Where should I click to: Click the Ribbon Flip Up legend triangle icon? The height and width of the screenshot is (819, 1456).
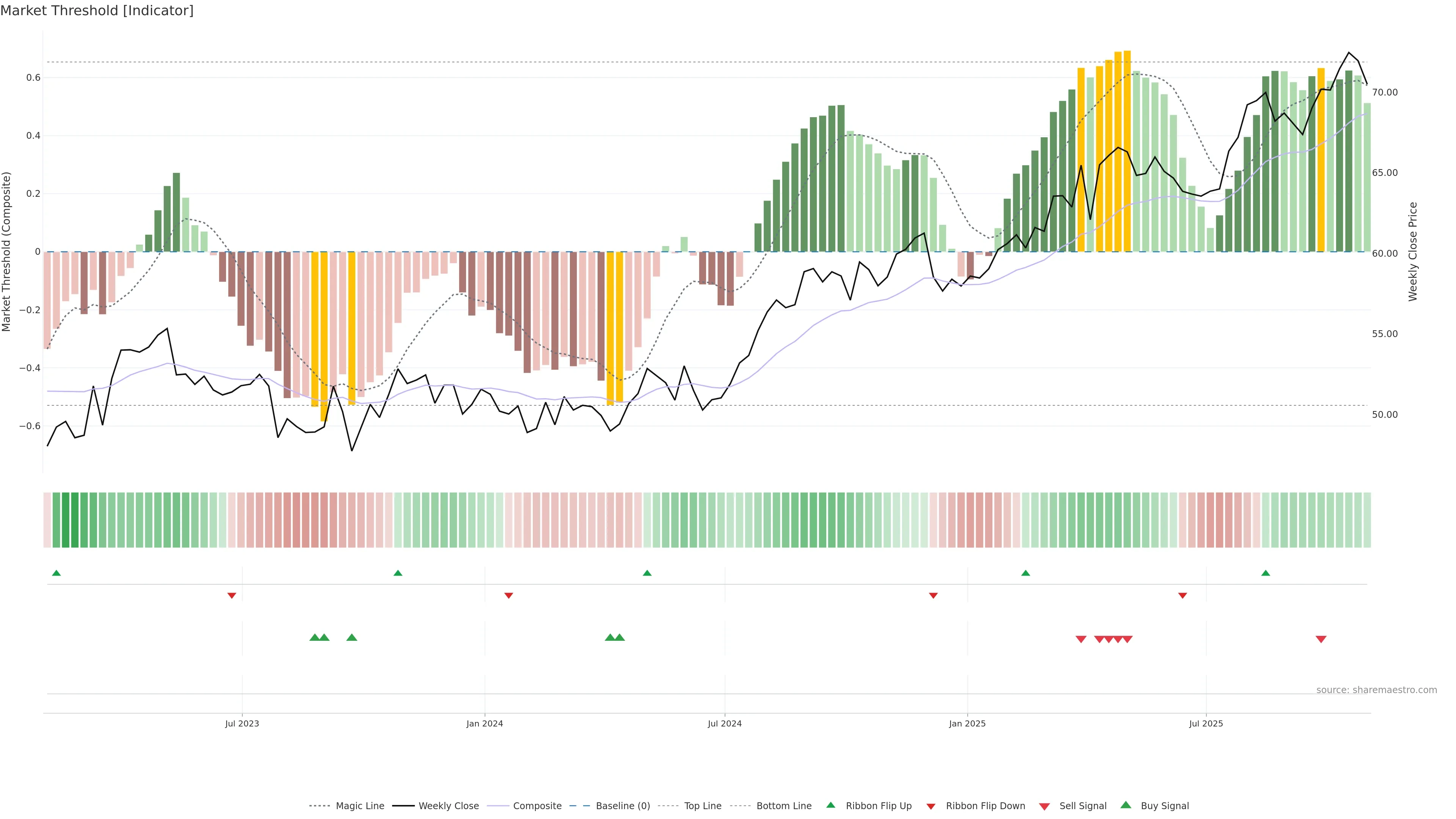[830, 805]
